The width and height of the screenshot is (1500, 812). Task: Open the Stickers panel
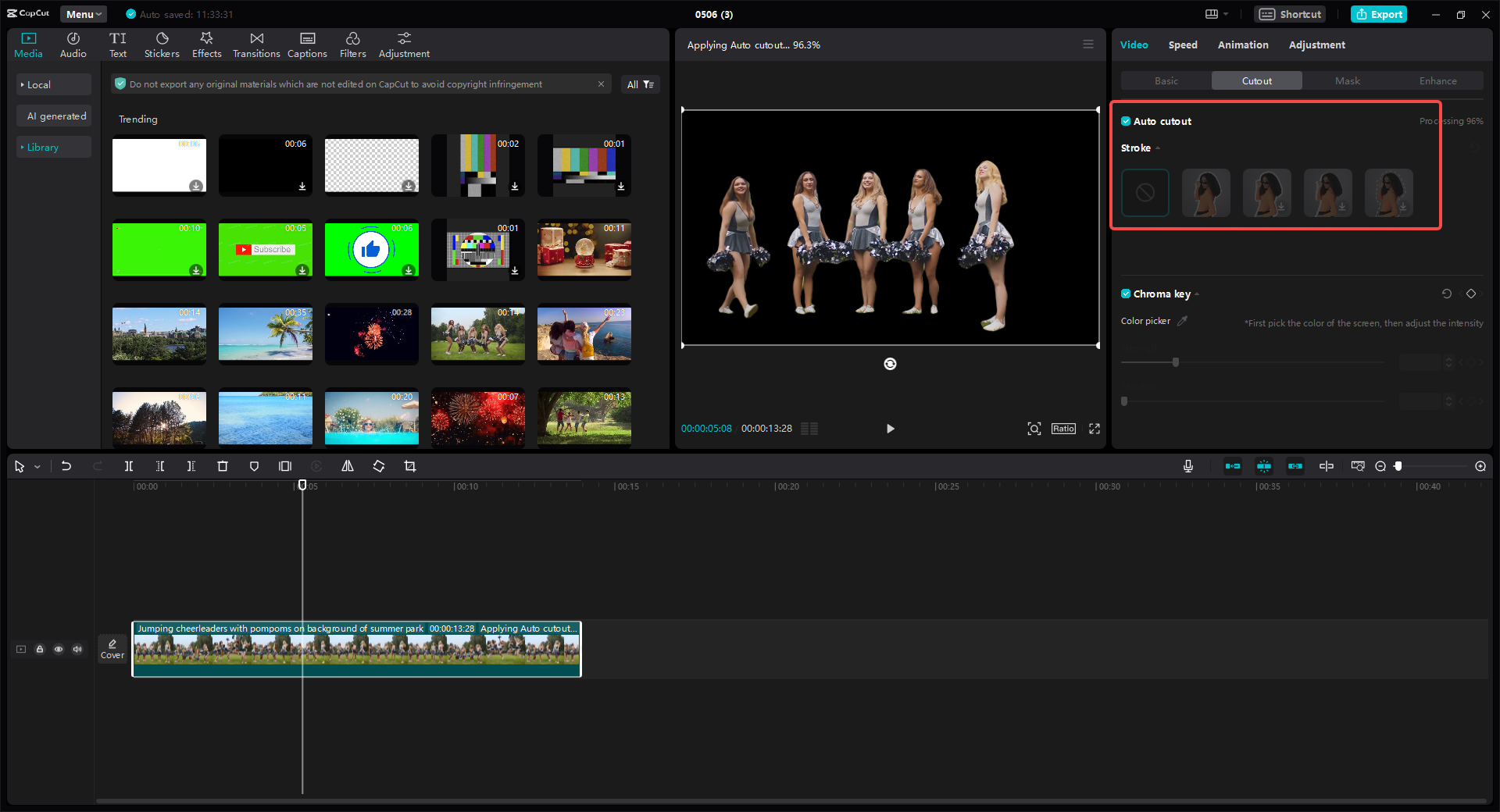point(162,45)
